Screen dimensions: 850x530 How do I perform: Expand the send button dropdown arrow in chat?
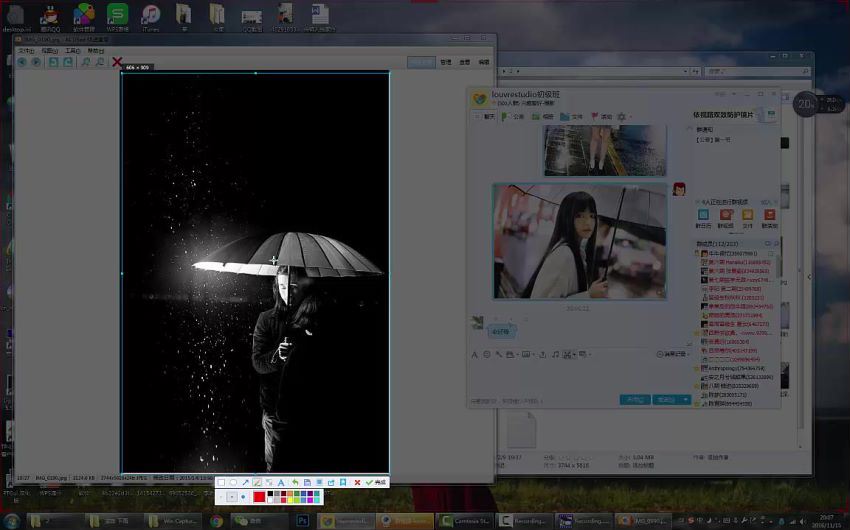[686, 400]
